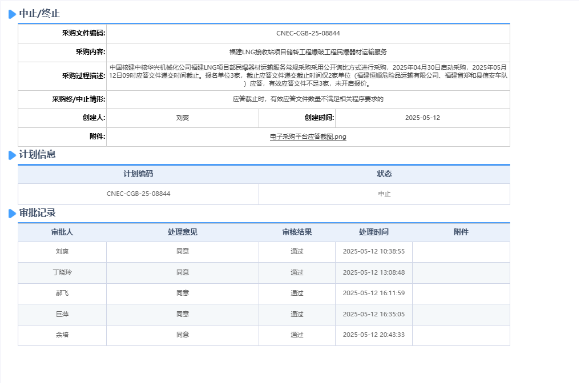Click the 状态 column header

click(x=384, y=174)
